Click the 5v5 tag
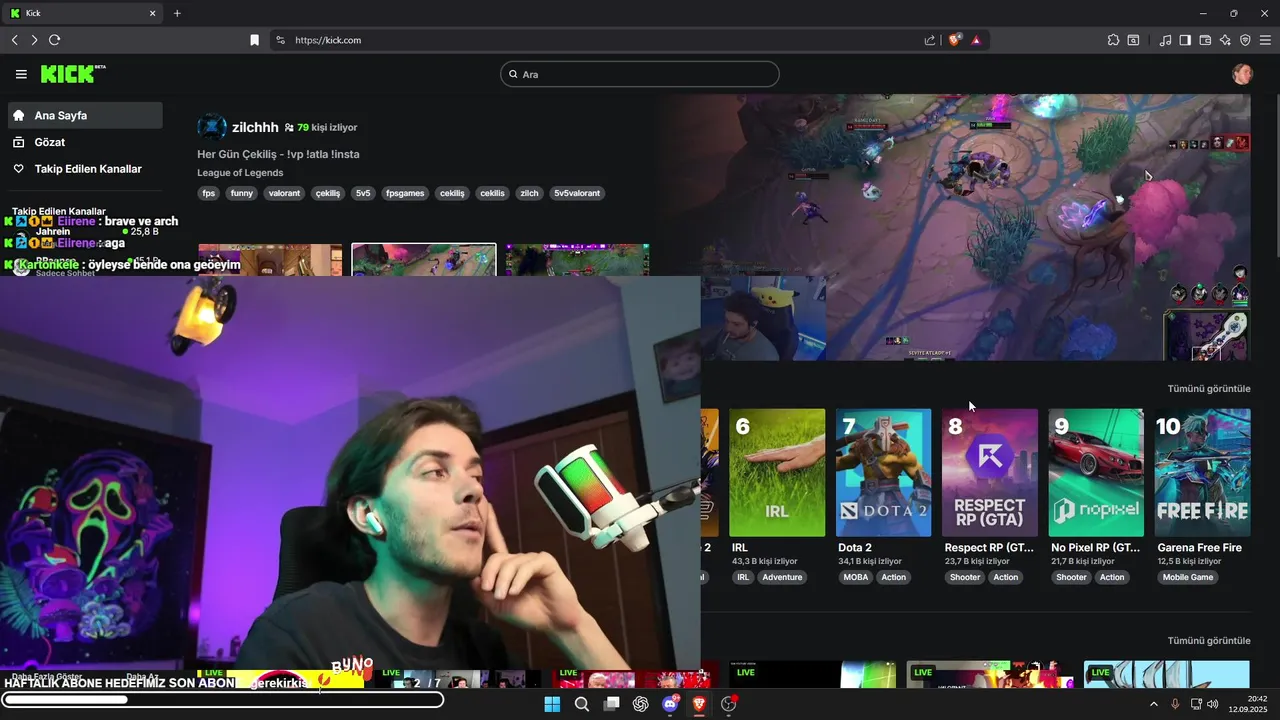 (x=363, y=193)
